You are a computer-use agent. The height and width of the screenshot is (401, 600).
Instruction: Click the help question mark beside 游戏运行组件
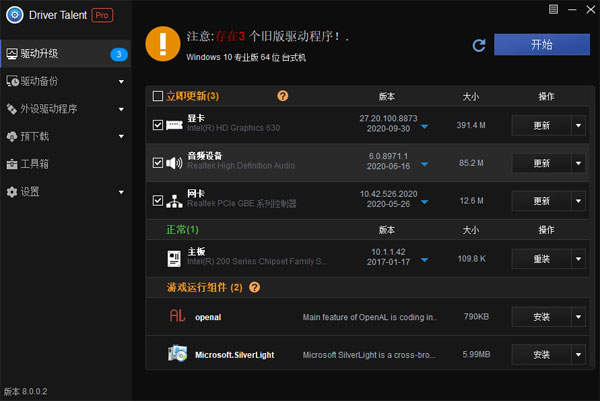click(254, 287)
